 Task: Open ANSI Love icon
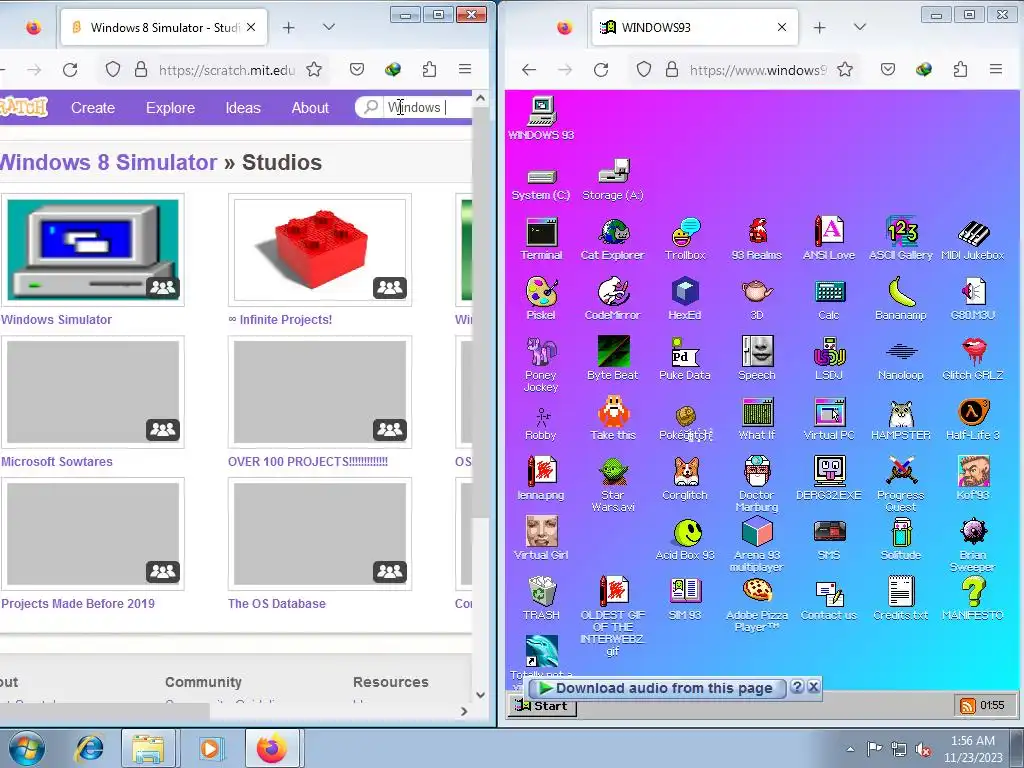829,239
